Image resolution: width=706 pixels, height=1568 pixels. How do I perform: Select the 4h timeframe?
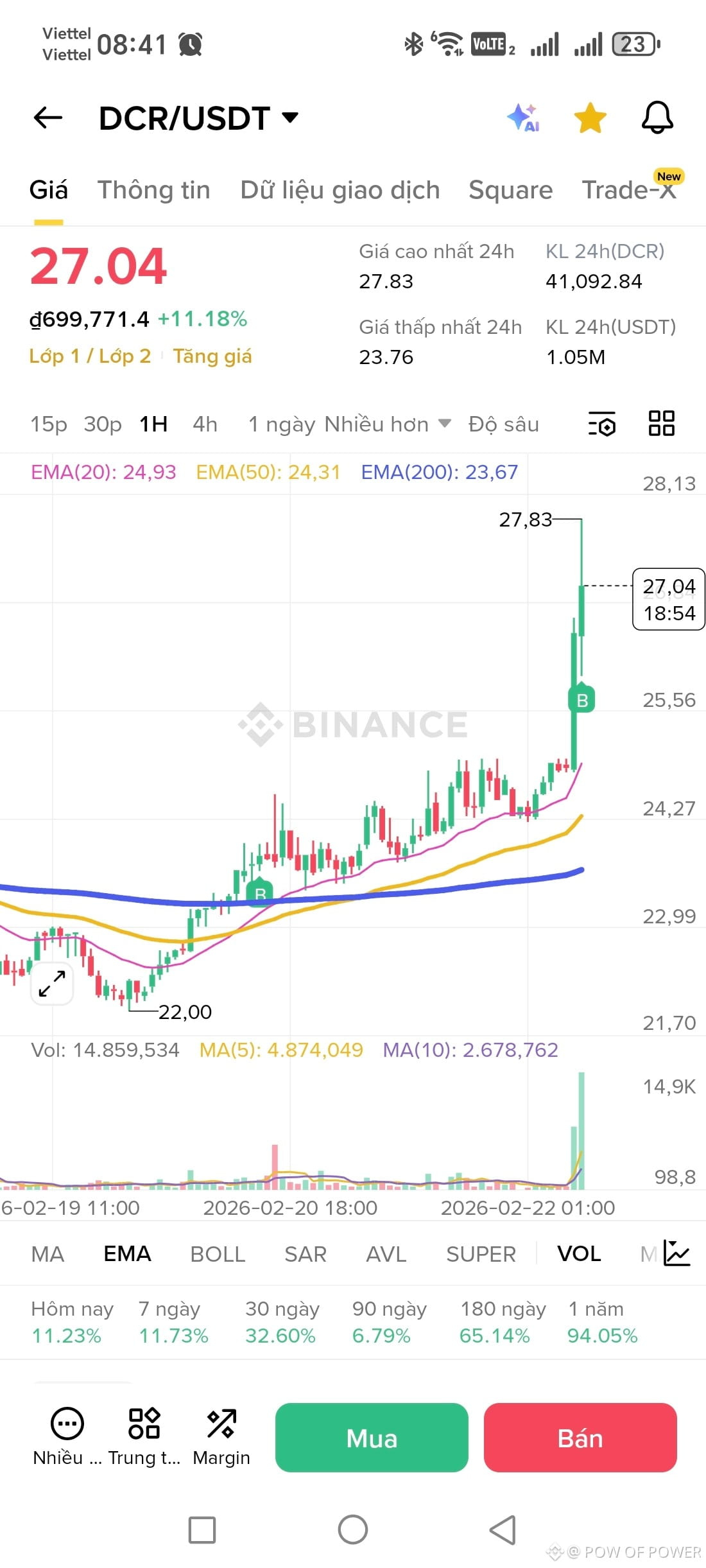click(x=205, y=424)
